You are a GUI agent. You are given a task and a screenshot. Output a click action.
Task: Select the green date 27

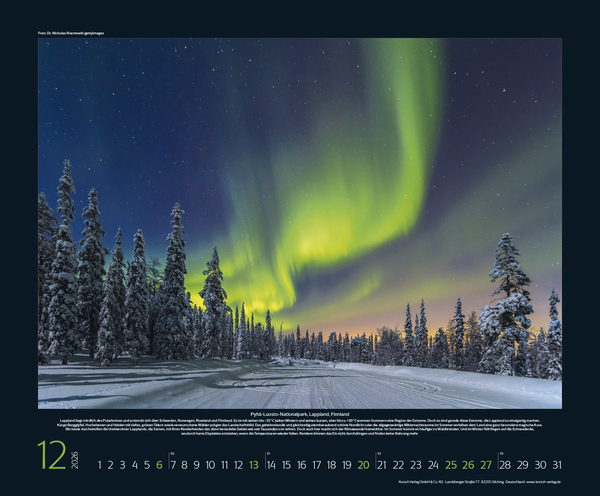486,465
